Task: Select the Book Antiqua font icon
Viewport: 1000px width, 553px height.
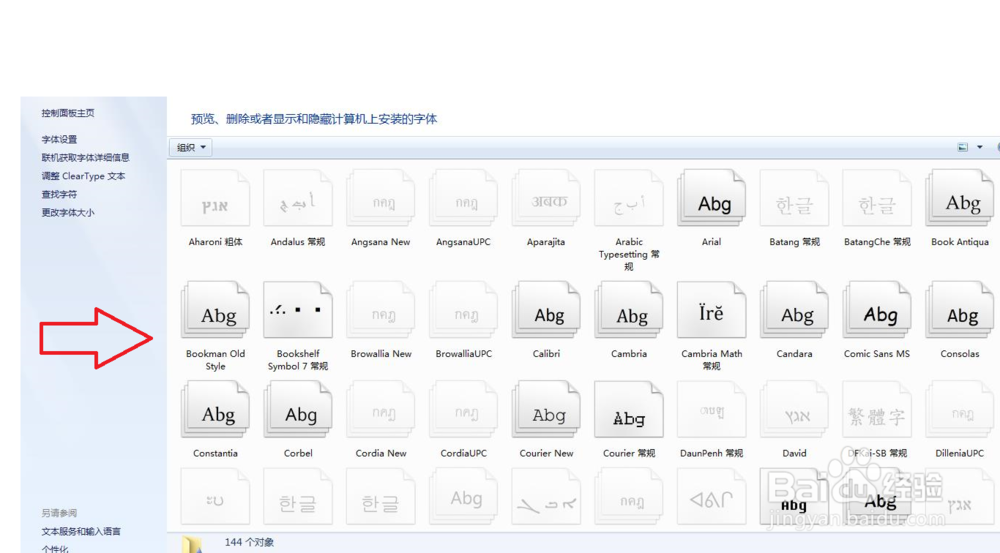Action: (960, 198)
